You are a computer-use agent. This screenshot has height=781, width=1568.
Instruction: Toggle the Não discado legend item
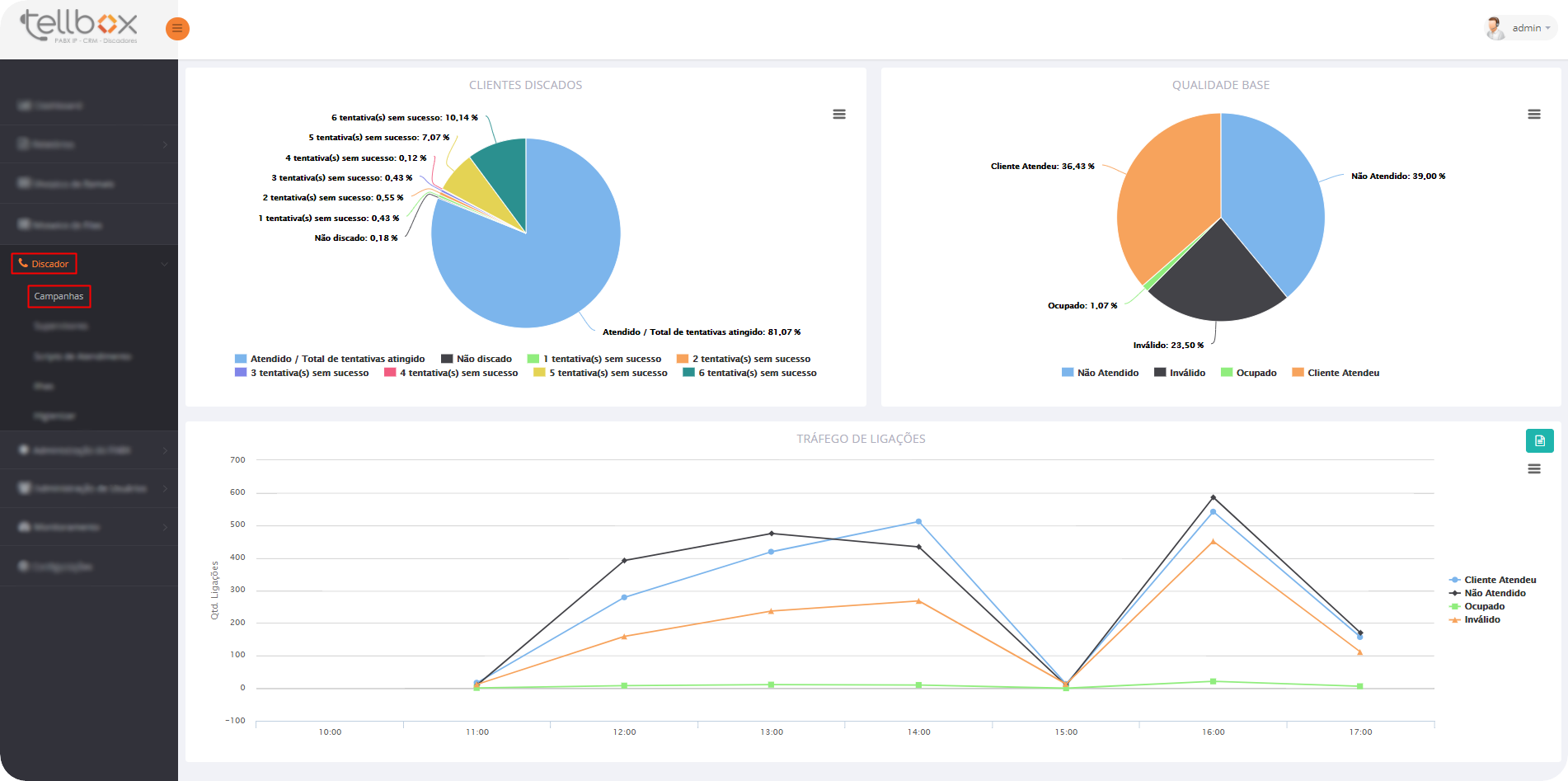coord(483,359)
